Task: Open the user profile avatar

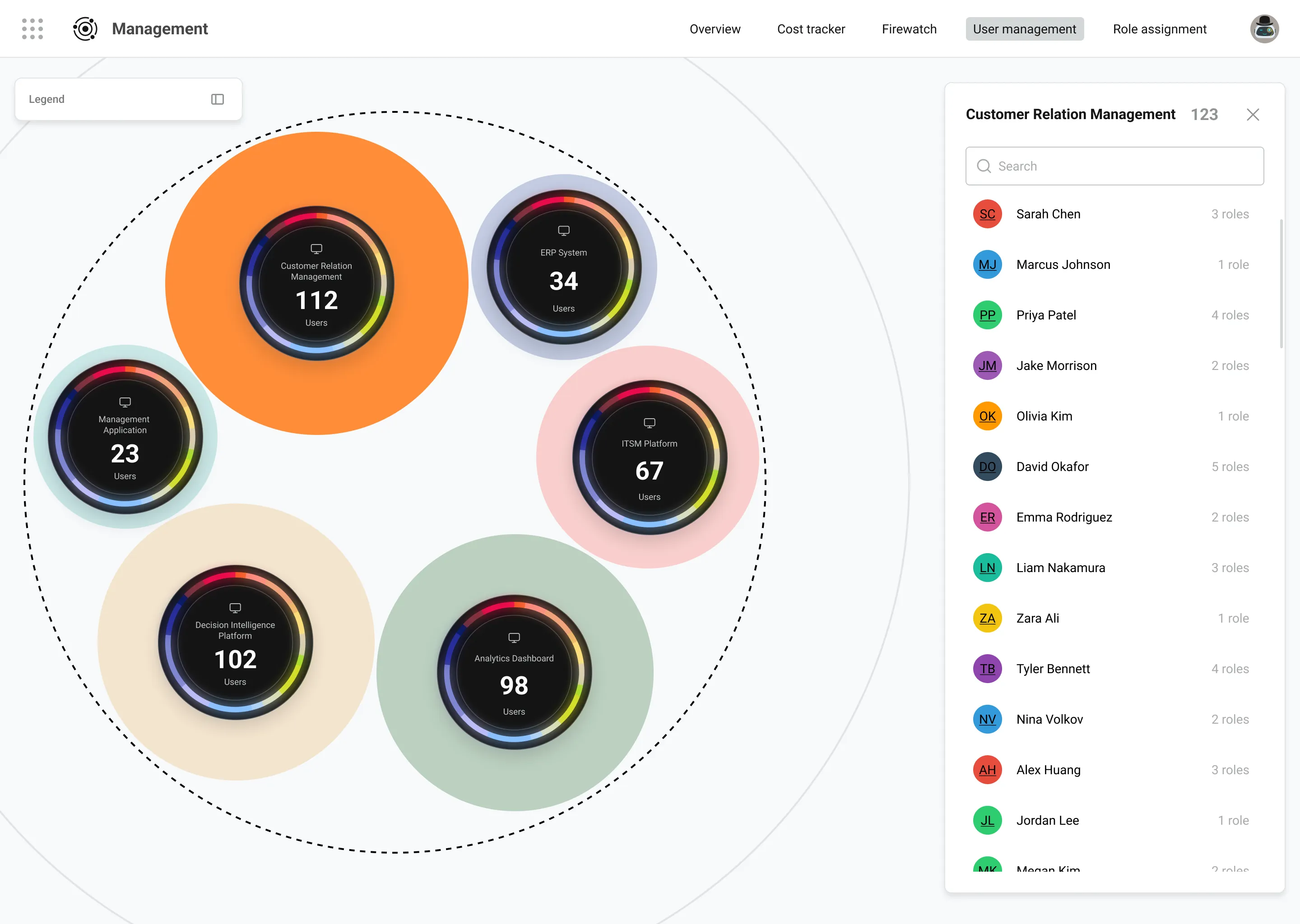Action: click(x=1264, y=28)
